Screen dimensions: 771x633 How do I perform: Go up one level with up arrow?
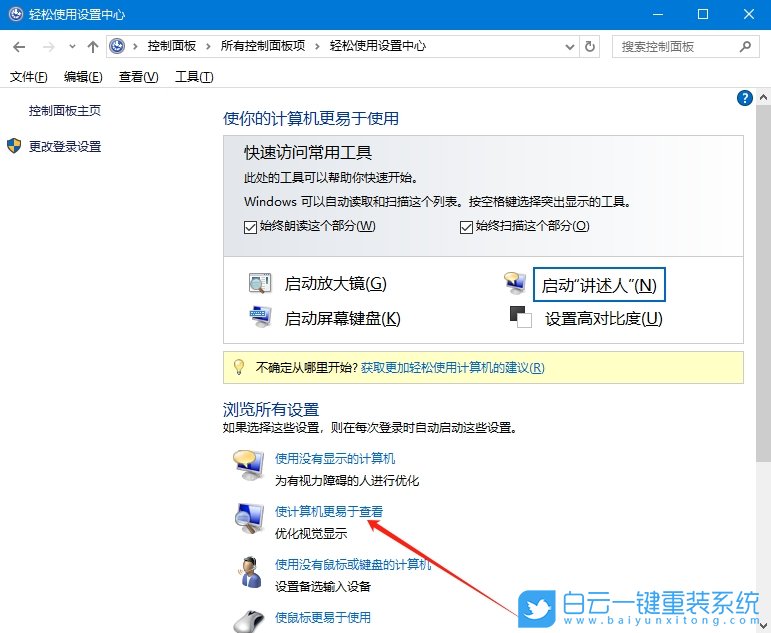point(92,47)
